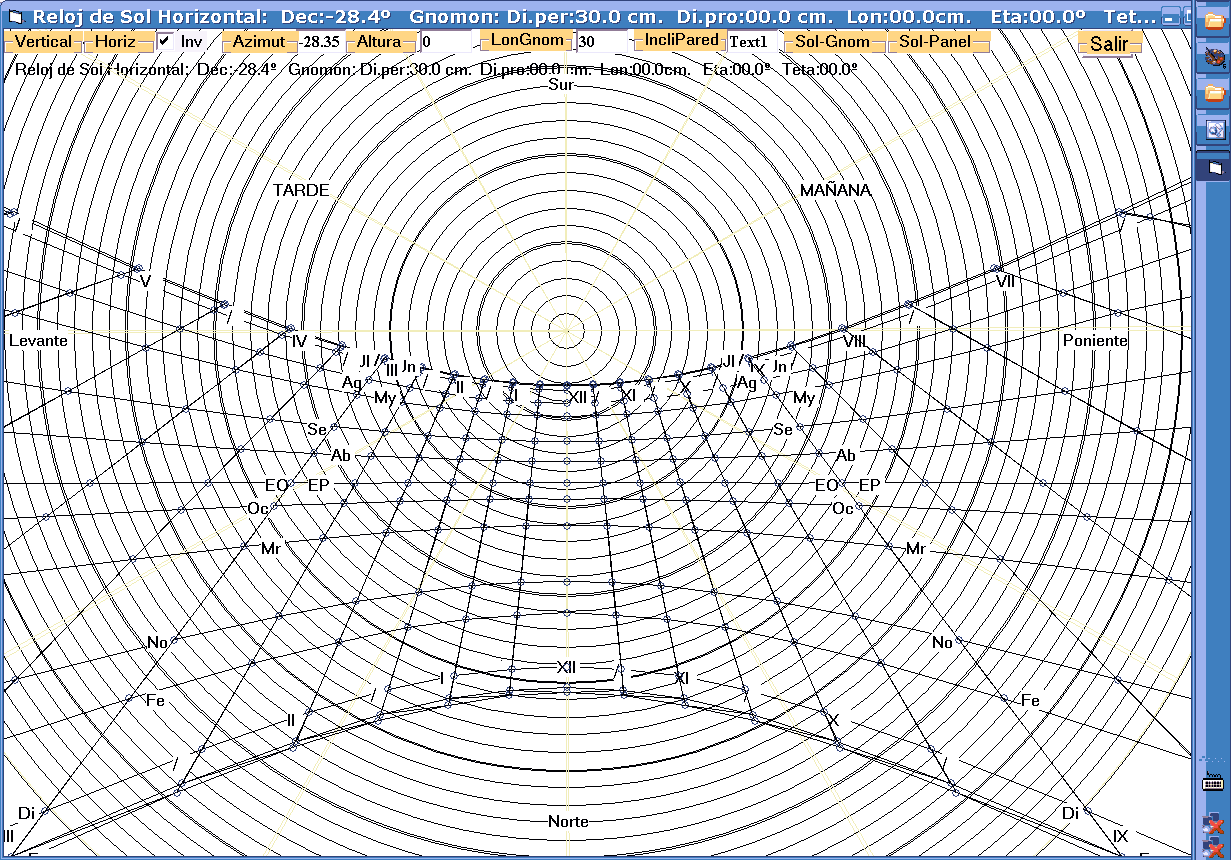Click the disconnected network icon just below the keyboard
The width and height of the screenshot is (1231, 860).
(x=1214, y=824)
